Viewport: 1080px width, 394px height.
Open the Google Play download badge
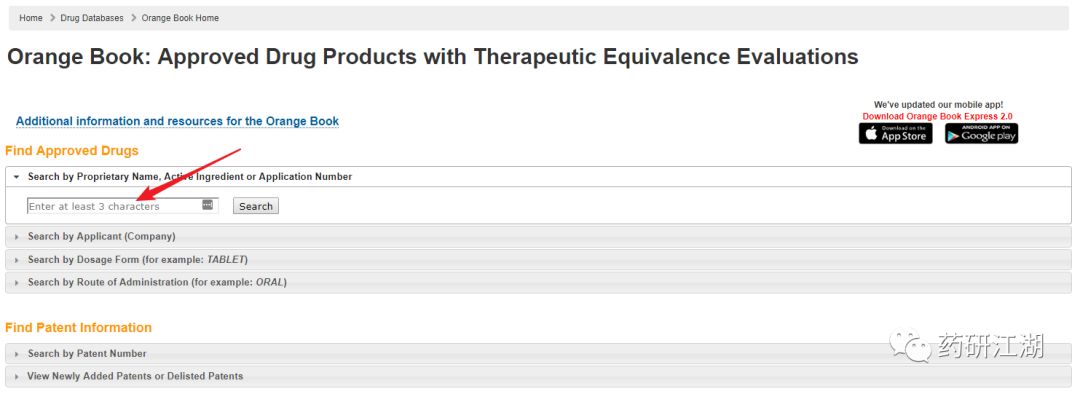tap(981, 134)
